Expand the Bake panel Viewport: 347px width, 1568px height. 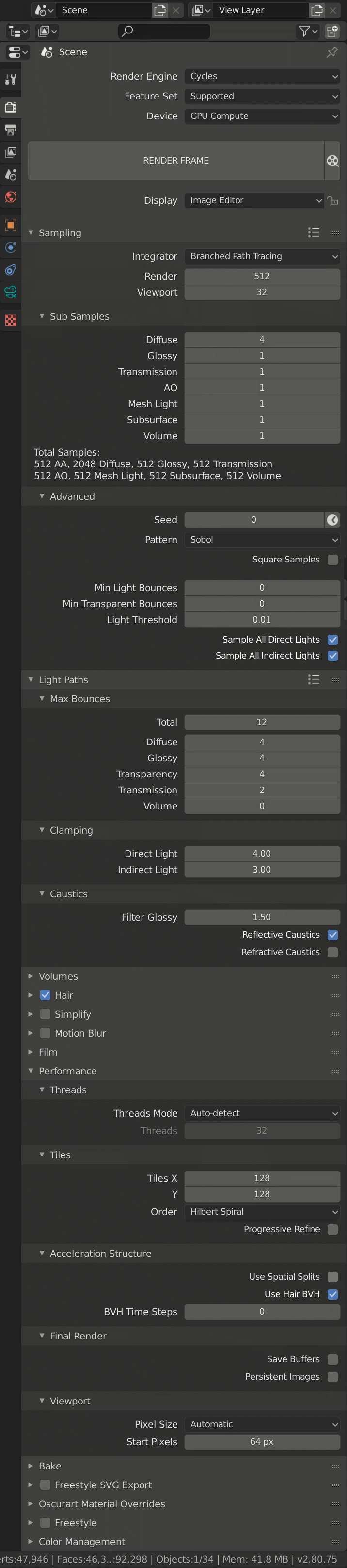(31, 1467)
